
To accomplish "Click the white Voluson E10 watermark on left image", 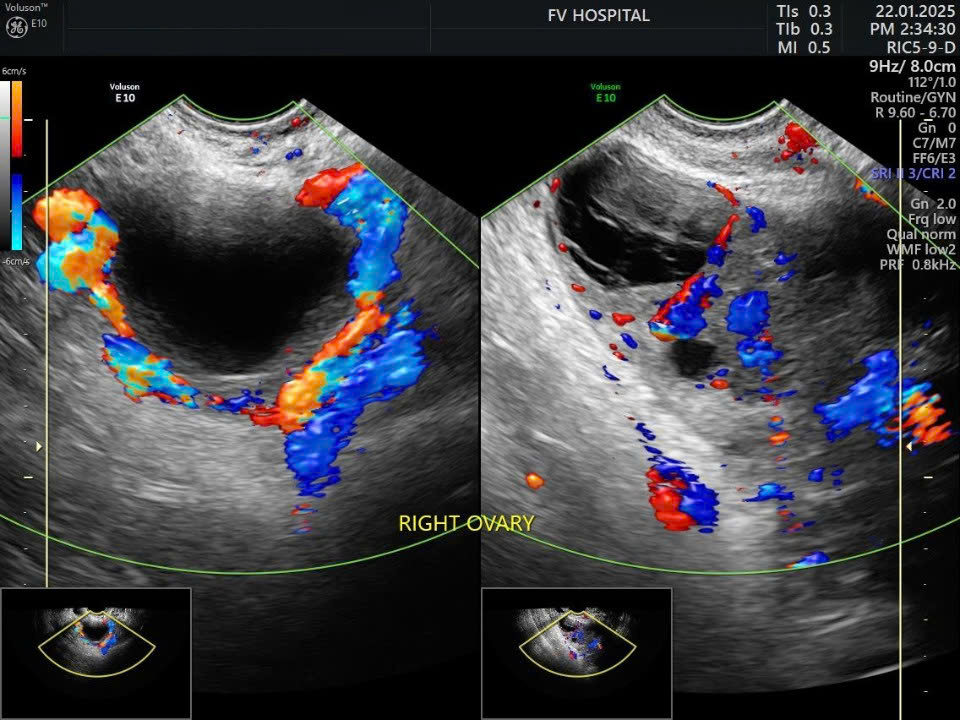I will click(x=126, y=92).
